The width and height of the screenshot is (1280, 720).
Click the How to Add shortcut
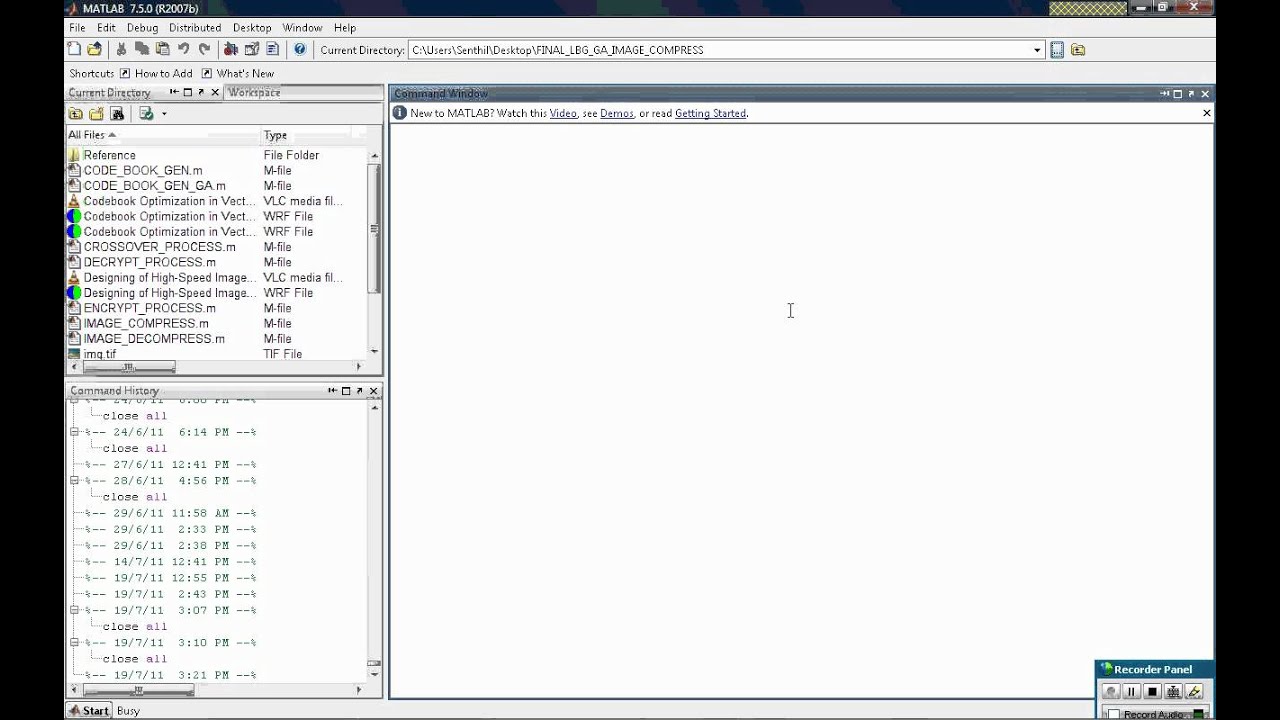(x=156, y=73)
